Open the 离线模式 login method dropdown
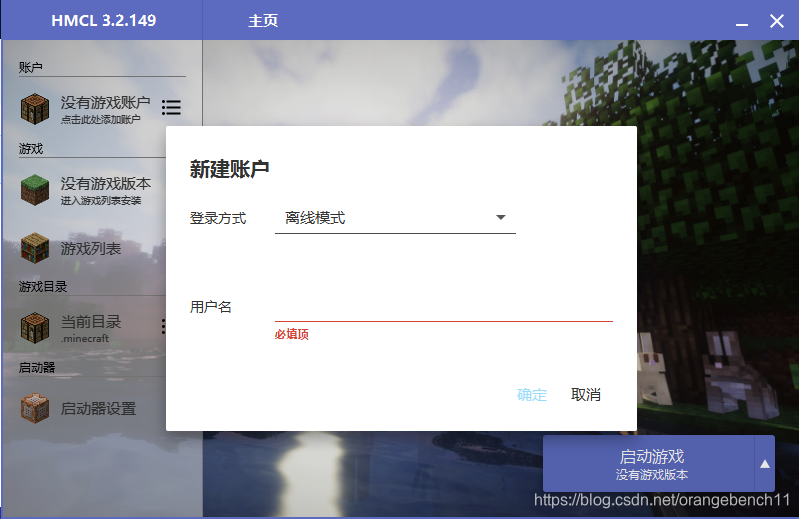 click(395, 218)
